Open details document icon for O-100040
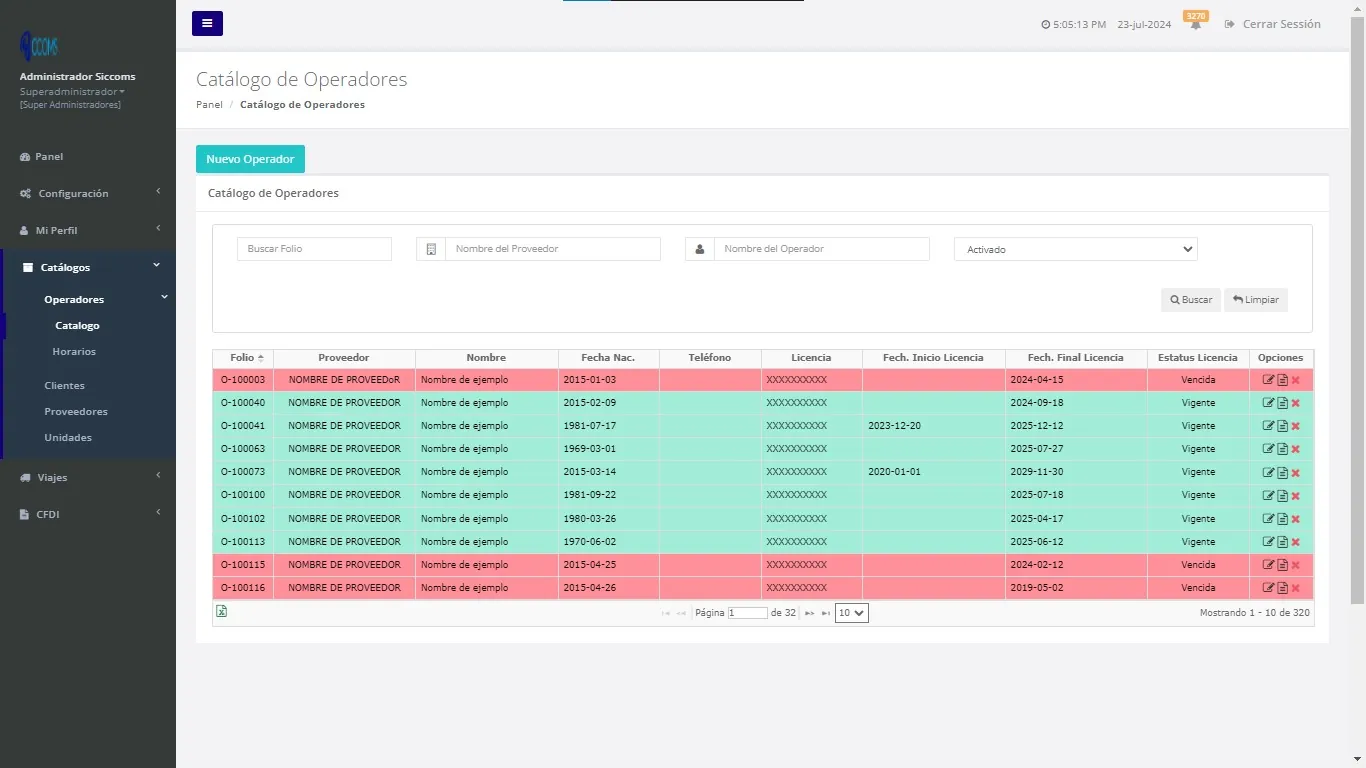 click(x=1282, y=402)
